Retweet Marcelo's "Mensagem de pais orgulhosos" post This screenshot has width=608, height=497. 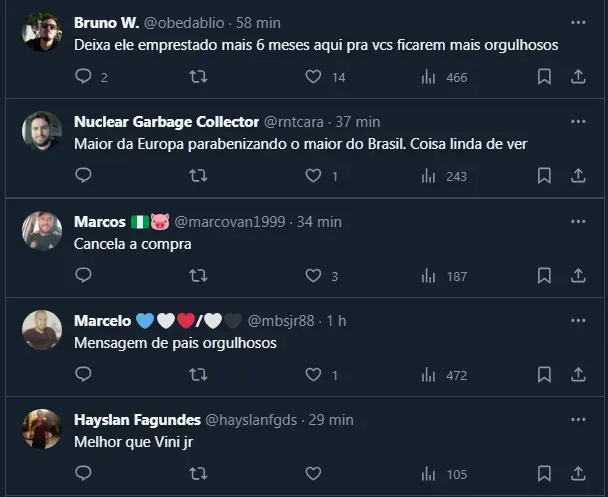(198, 374)
